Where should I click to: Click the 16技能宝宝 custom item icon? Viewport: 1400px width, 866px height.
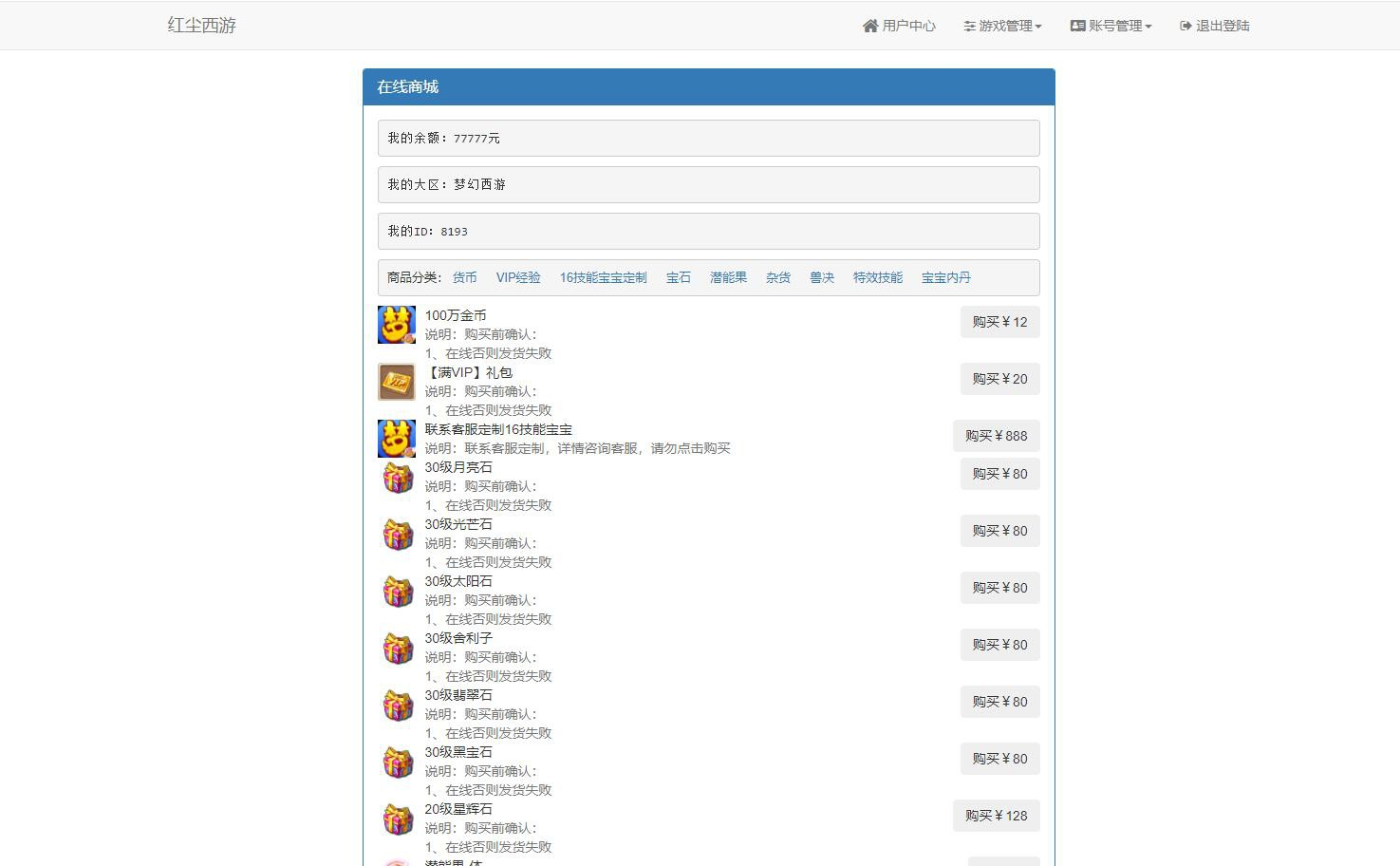click(397, 439)
